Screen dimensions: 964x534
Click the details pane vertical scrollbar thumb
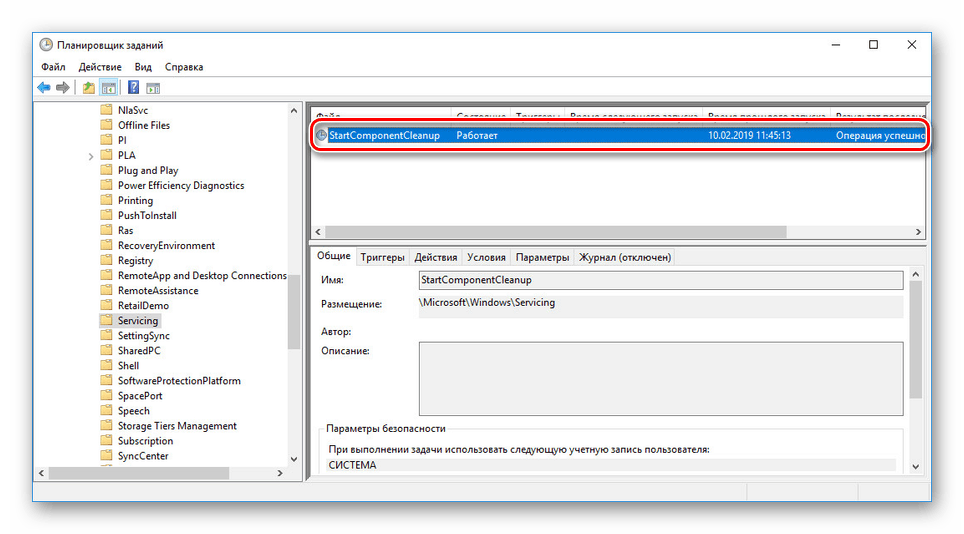click(915, 340)
